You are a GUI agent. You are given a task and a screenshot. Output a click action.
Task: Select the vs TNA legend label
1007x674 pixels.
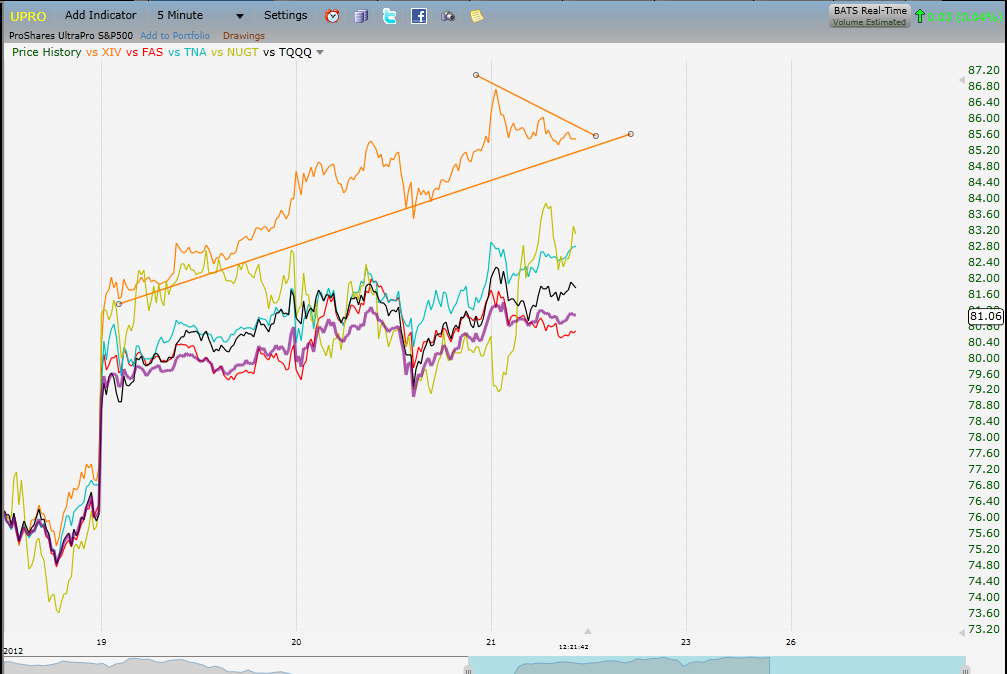click(x=187, y=52)
